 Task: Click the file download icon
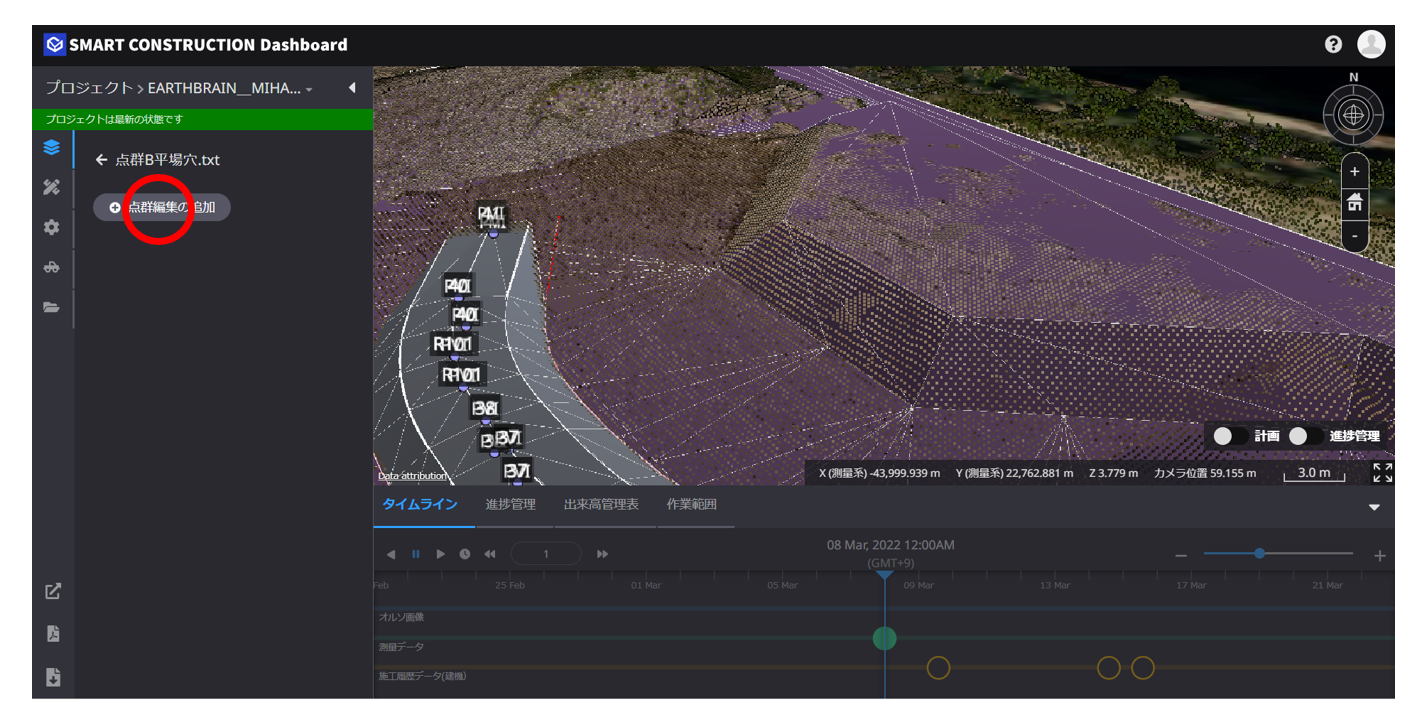[x=53, y=677]
